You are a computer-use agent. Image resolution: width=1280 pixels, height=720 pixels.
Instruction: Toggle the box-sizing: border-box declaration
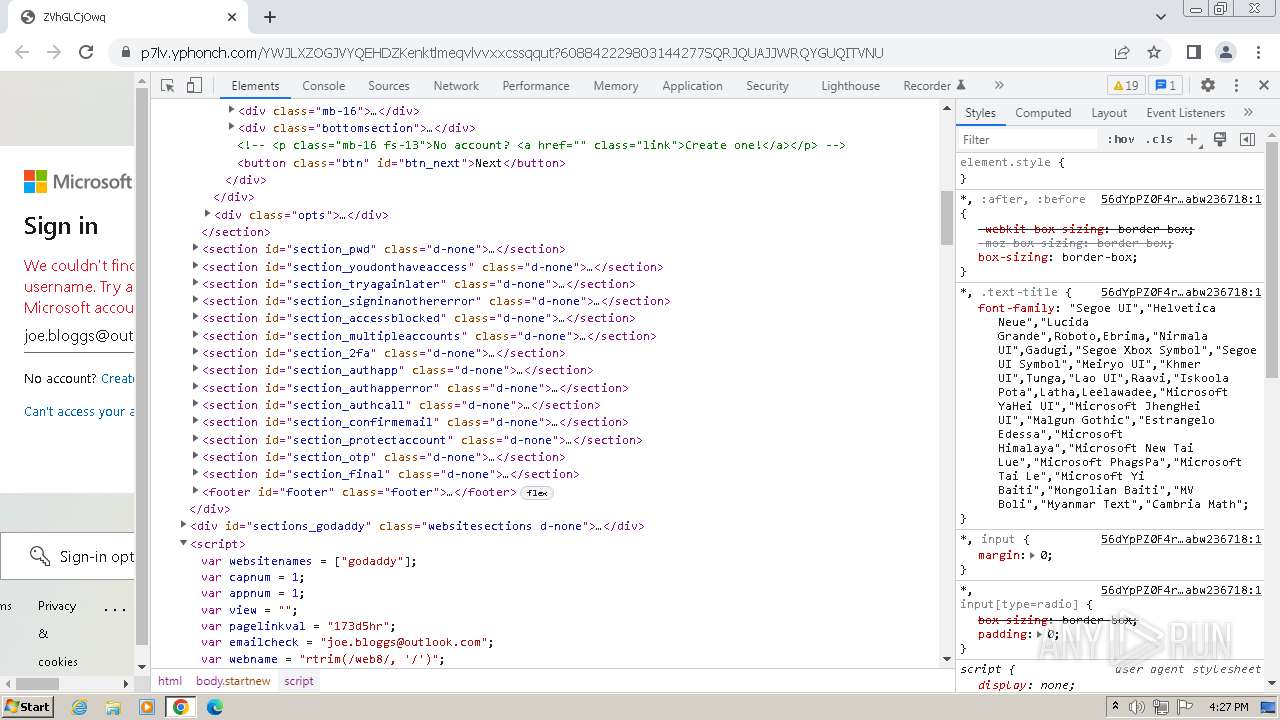[1058, 257]
